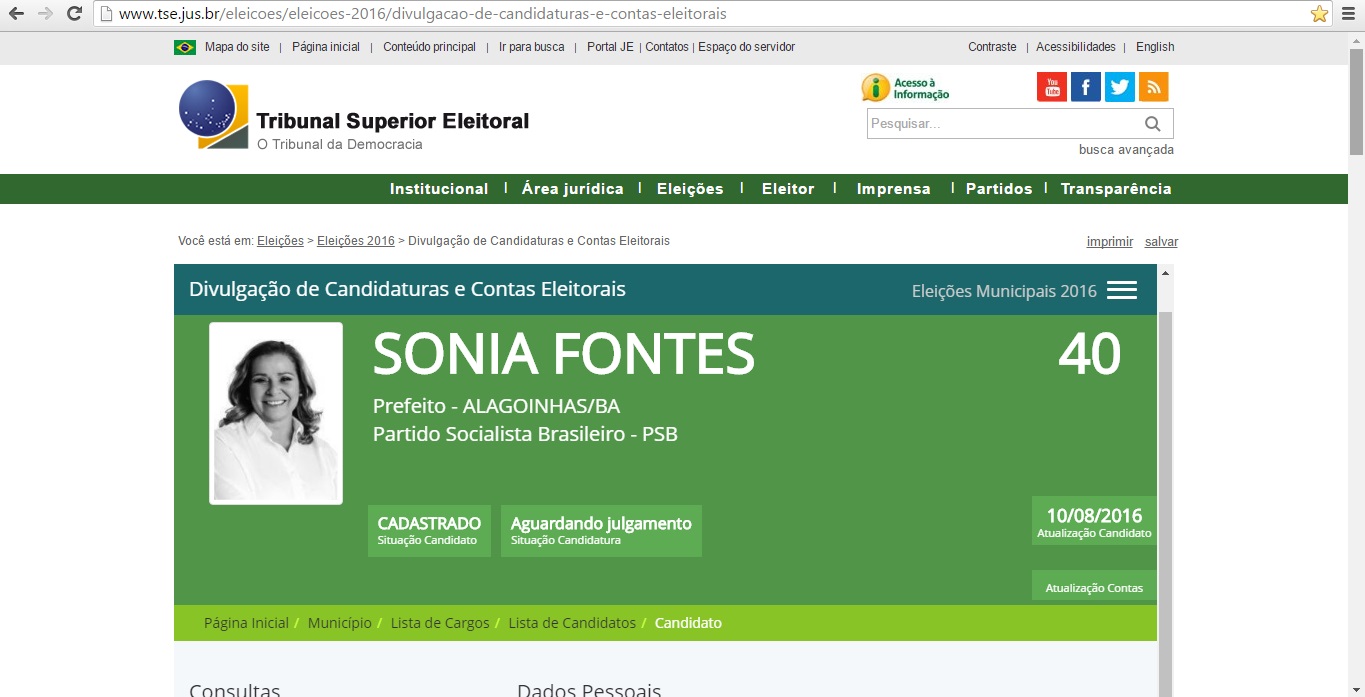Click the Tribunal Superior Eleitoral logo
Screen dimensions: 1365x697
coord(354,117)
